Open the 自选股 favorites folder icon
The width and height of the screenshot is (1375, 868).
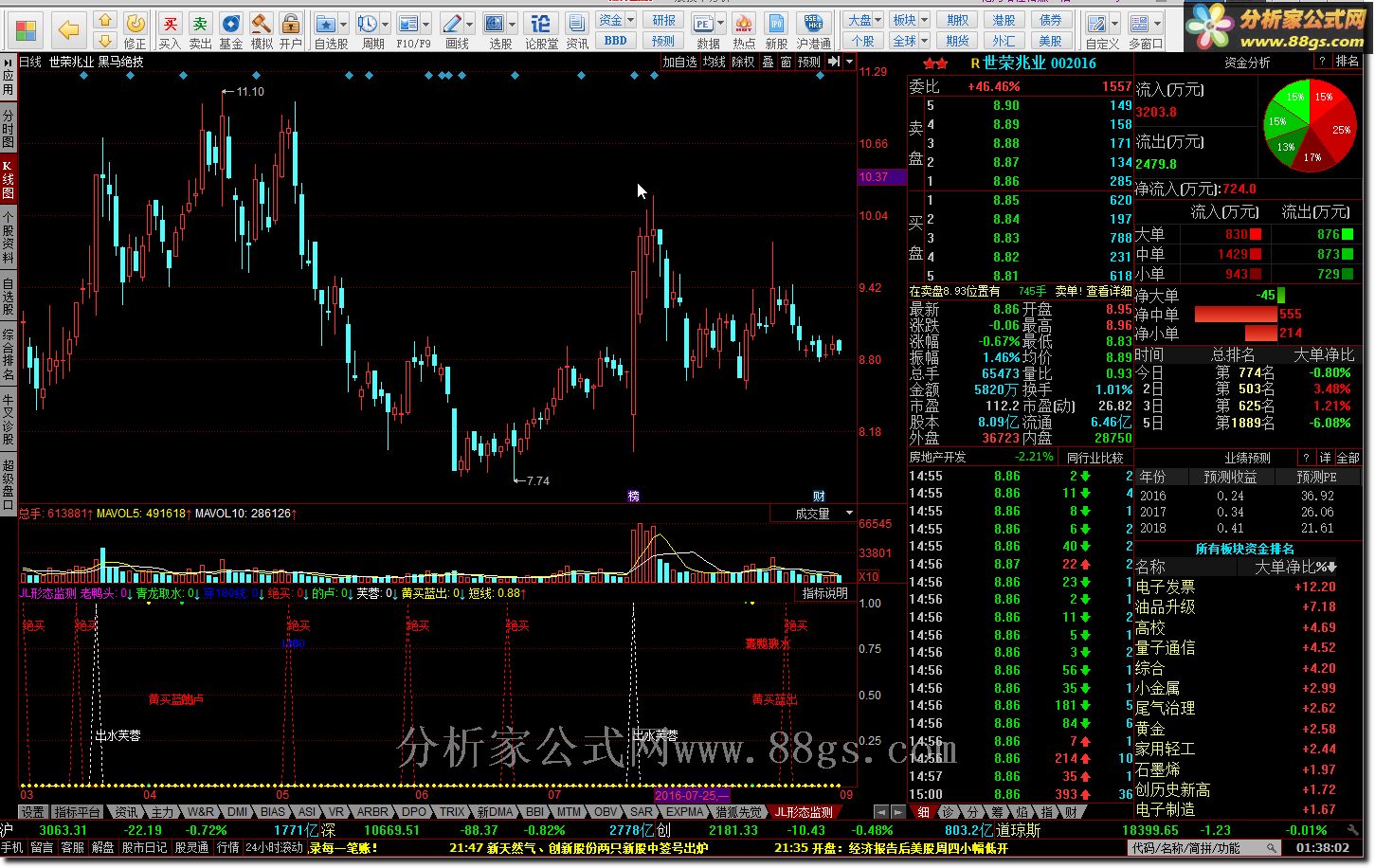326,24
